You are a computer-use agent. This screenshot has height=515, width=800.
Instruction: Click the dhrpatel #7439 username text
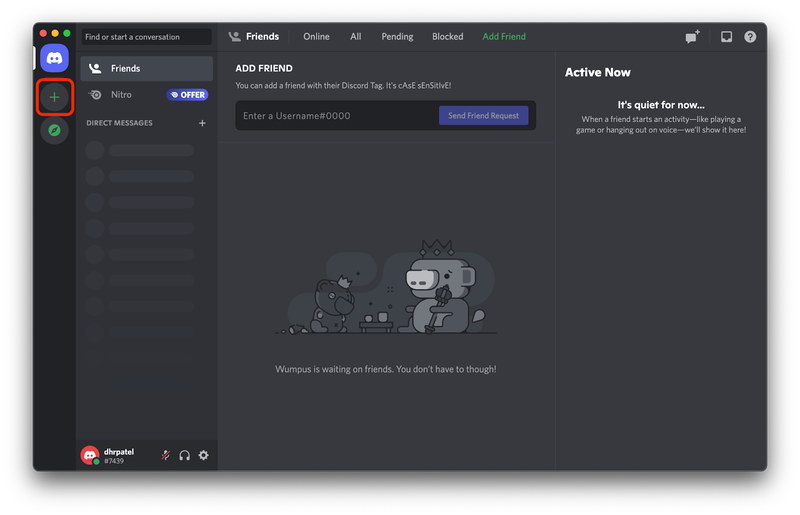(119, 456)
